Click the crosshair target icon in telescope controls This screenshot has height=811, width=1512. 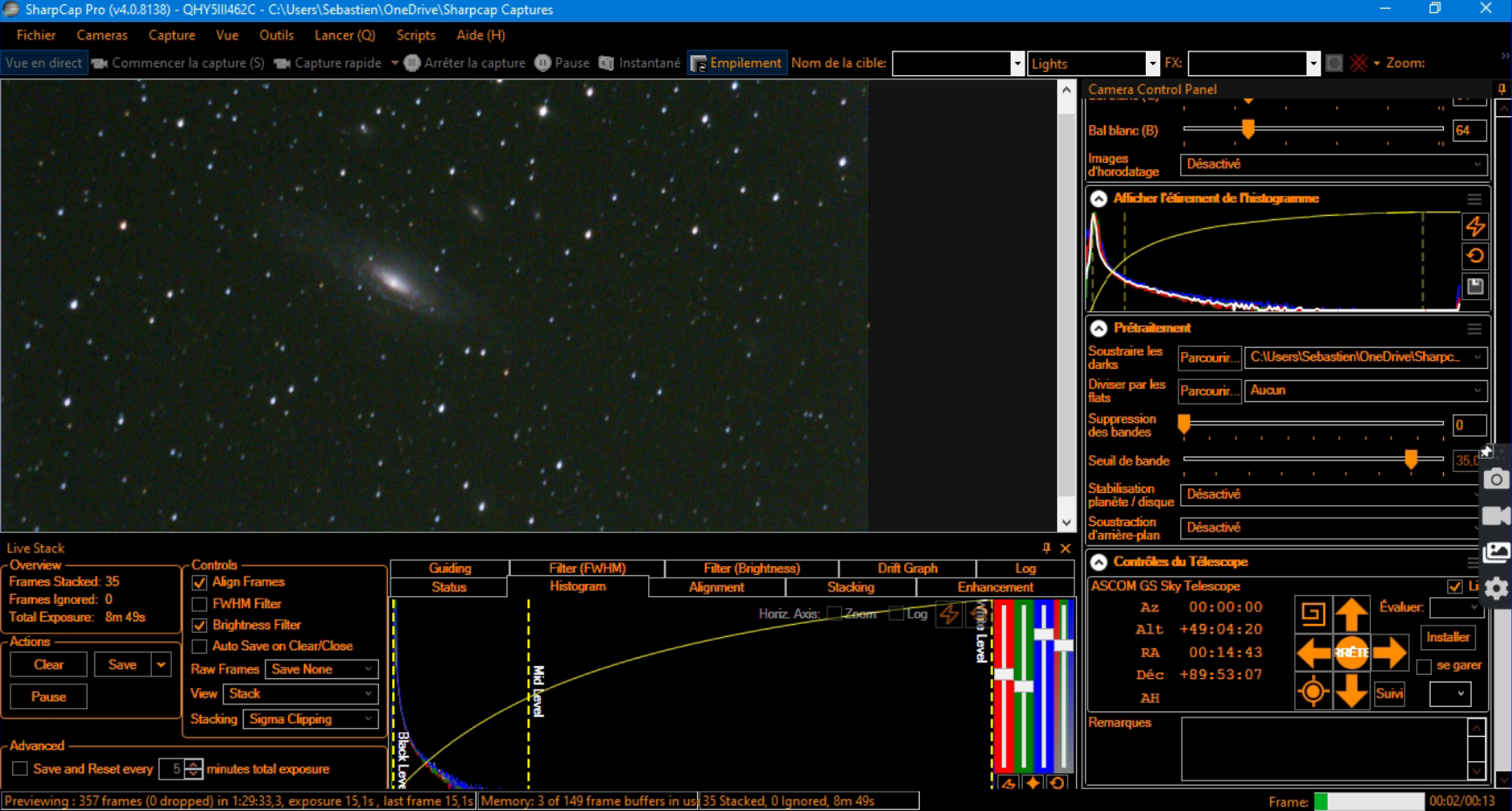coord(1312,692)
